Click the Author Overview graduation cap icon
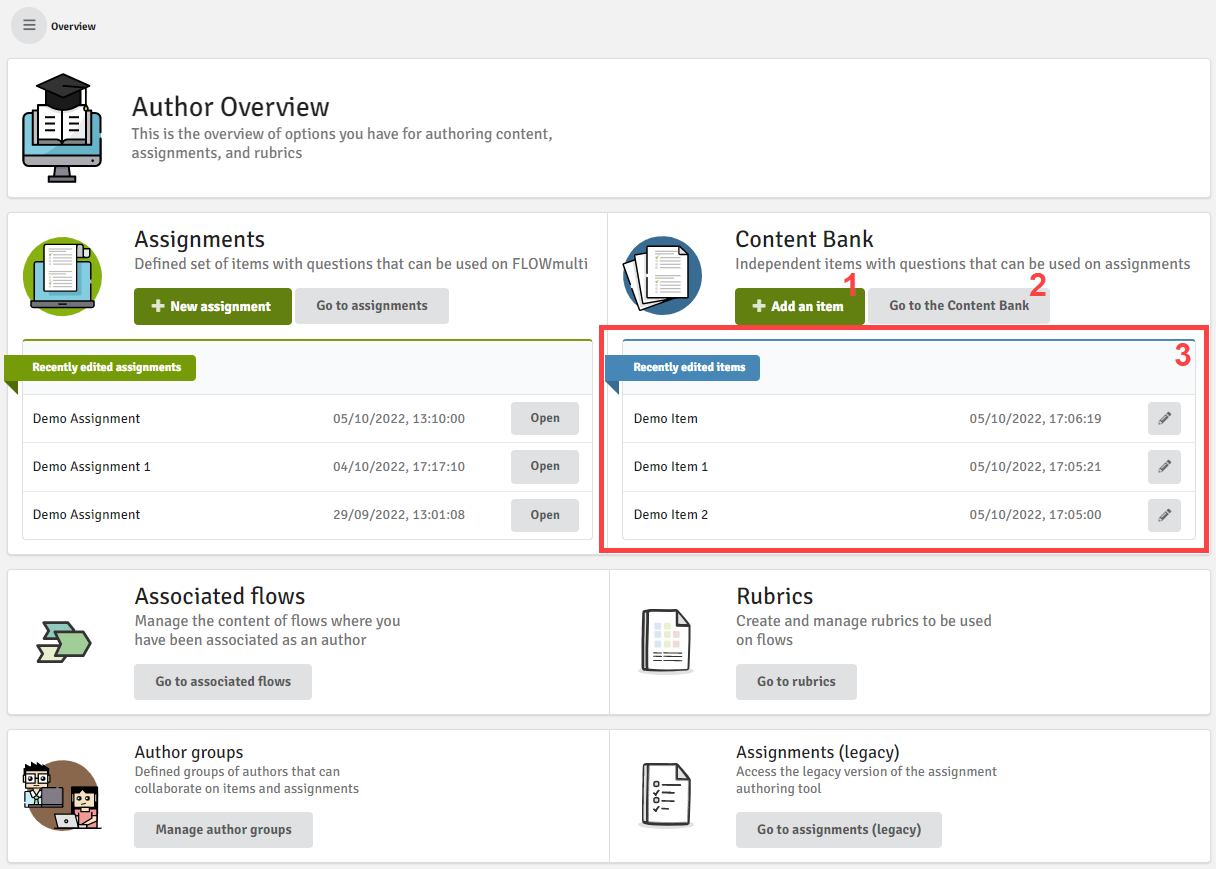This screenshot has width=1216, height=869. (62, 128)
